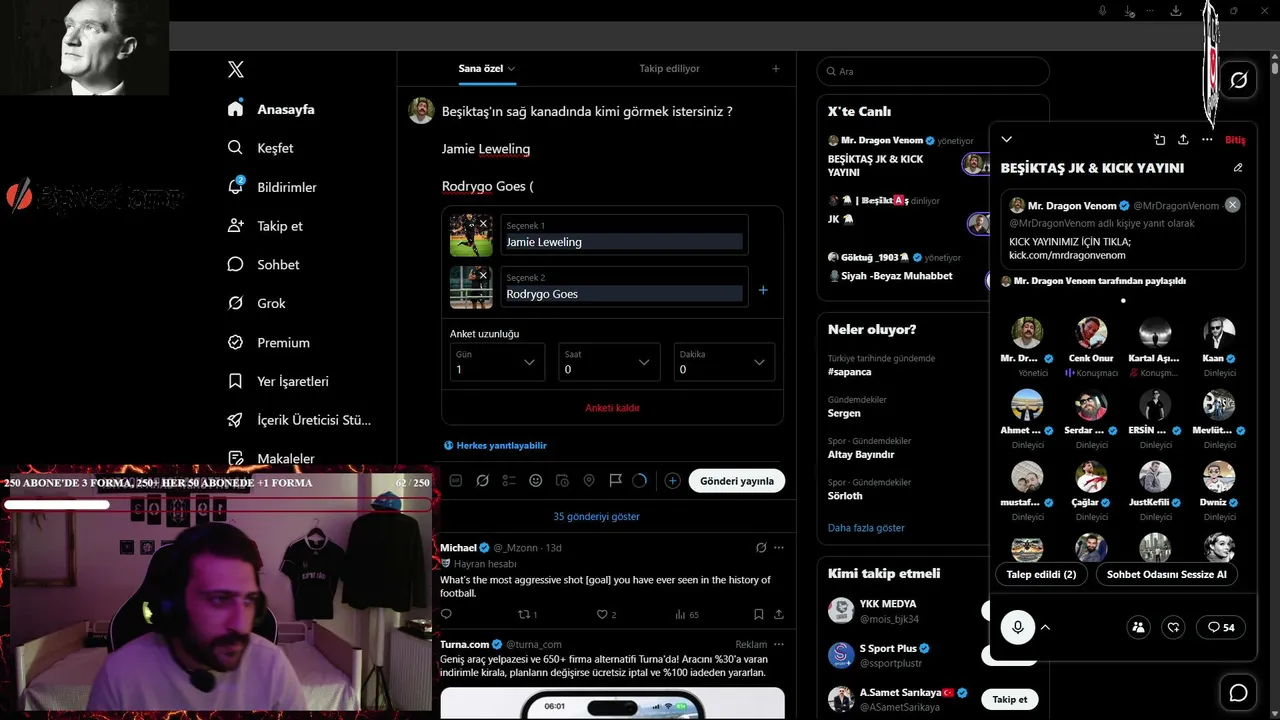The image size is (1280, 720).
Task: Add a location tag to the post
Action: tap(589, 481)
